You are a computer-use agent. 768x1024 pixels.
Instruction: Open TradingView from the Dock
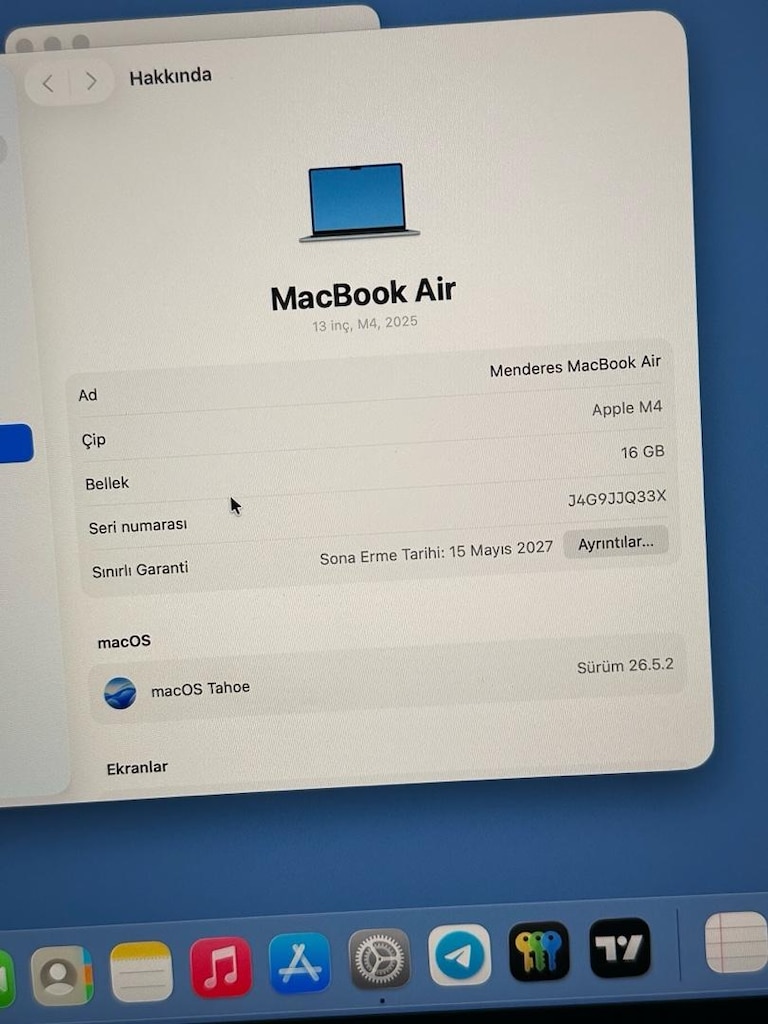[x=620, y=948]
